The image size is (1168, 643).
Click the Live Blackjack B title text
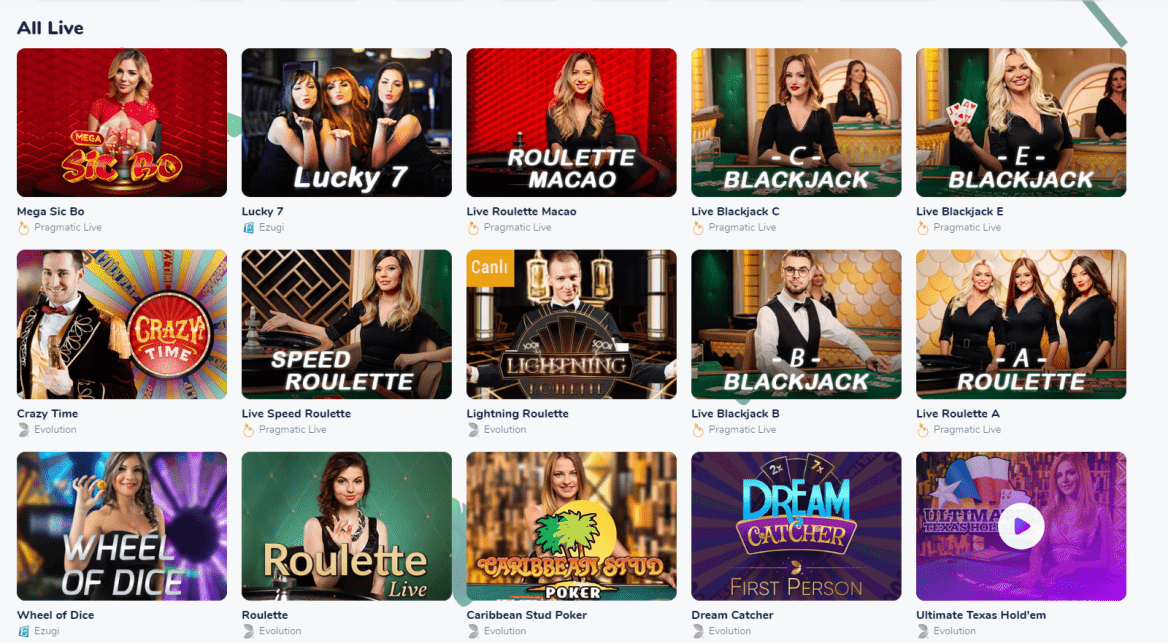(735, 414)
